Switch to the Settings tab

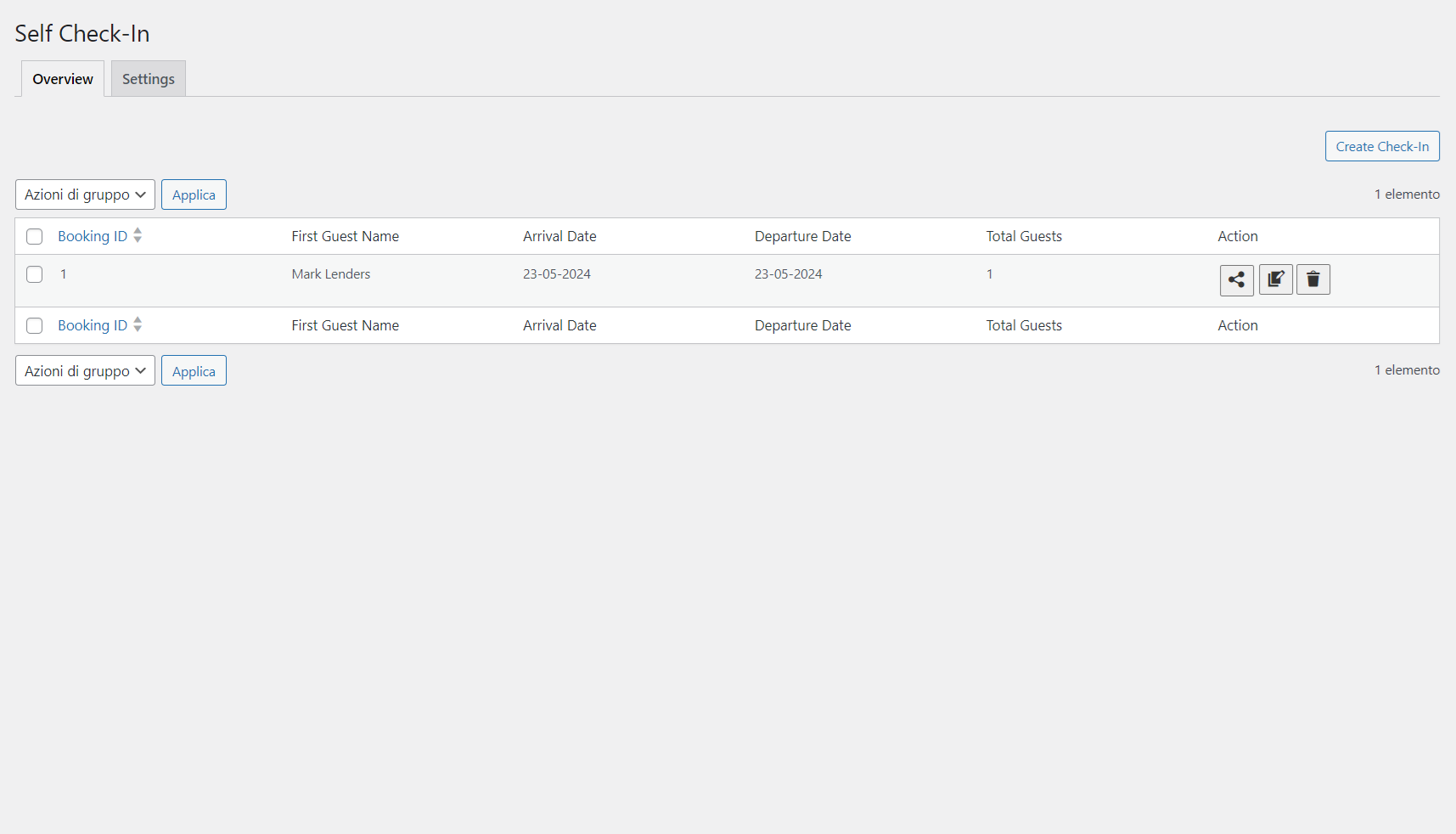pyautogui.click(x=149, y=79)
